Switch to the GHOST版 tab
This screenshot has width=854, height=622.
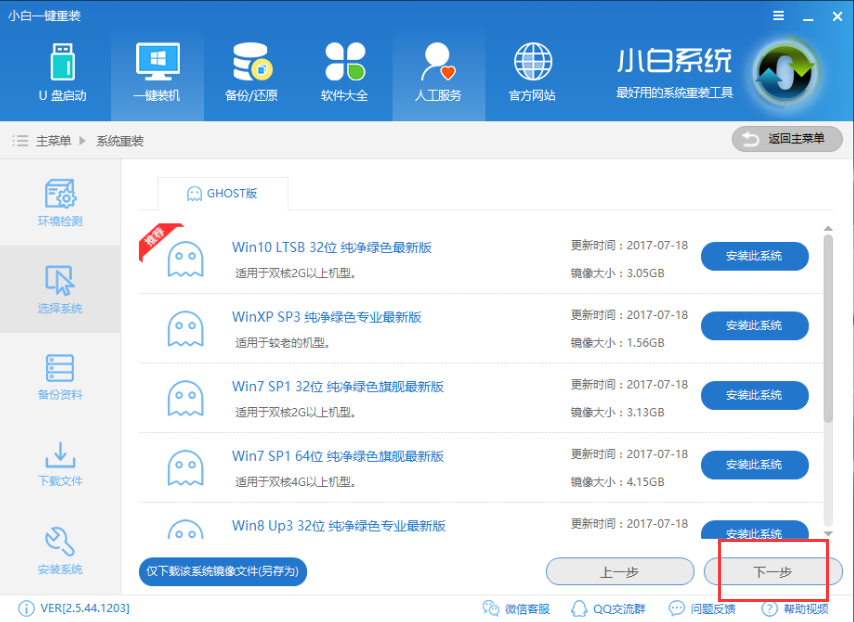[x=222, y=194]
